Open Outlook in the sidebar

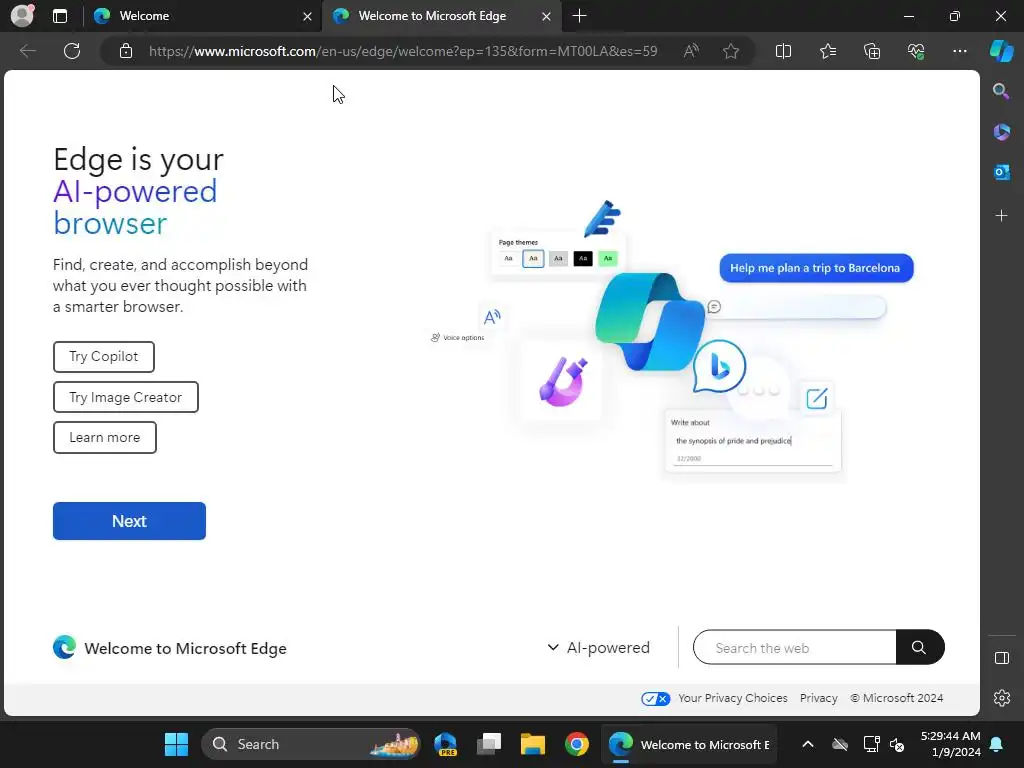[x=1001, y=172]
